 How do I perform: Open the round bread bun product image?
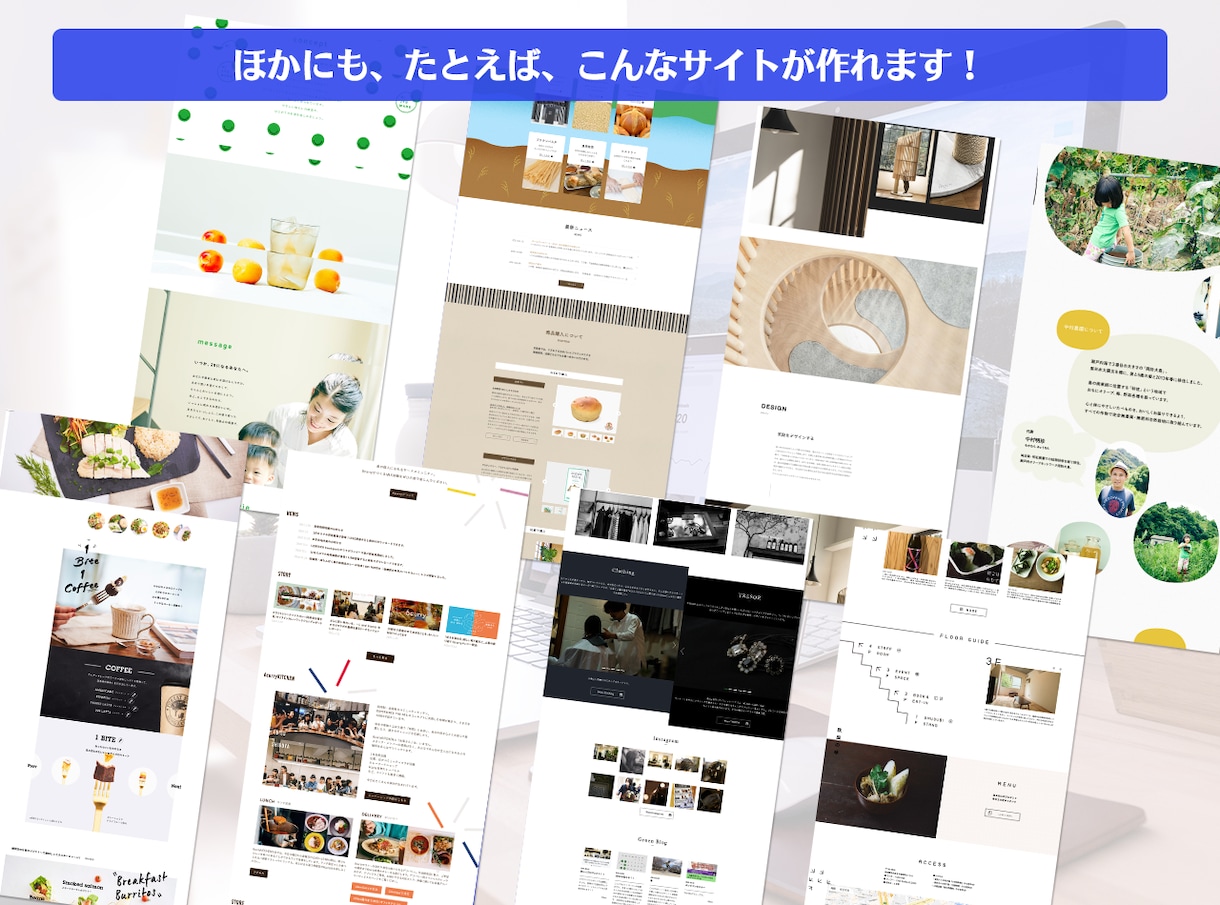[x=584, y=409]
